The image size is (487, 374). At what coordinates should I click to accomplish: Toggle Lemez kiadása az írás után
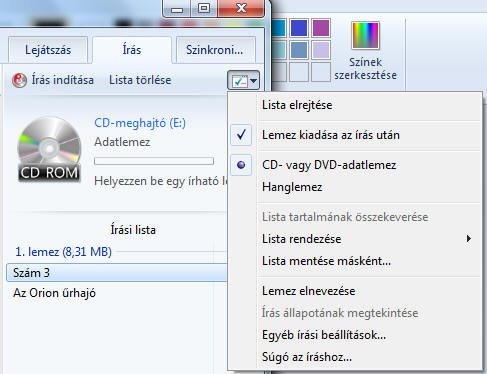click(x=355, y=135)
